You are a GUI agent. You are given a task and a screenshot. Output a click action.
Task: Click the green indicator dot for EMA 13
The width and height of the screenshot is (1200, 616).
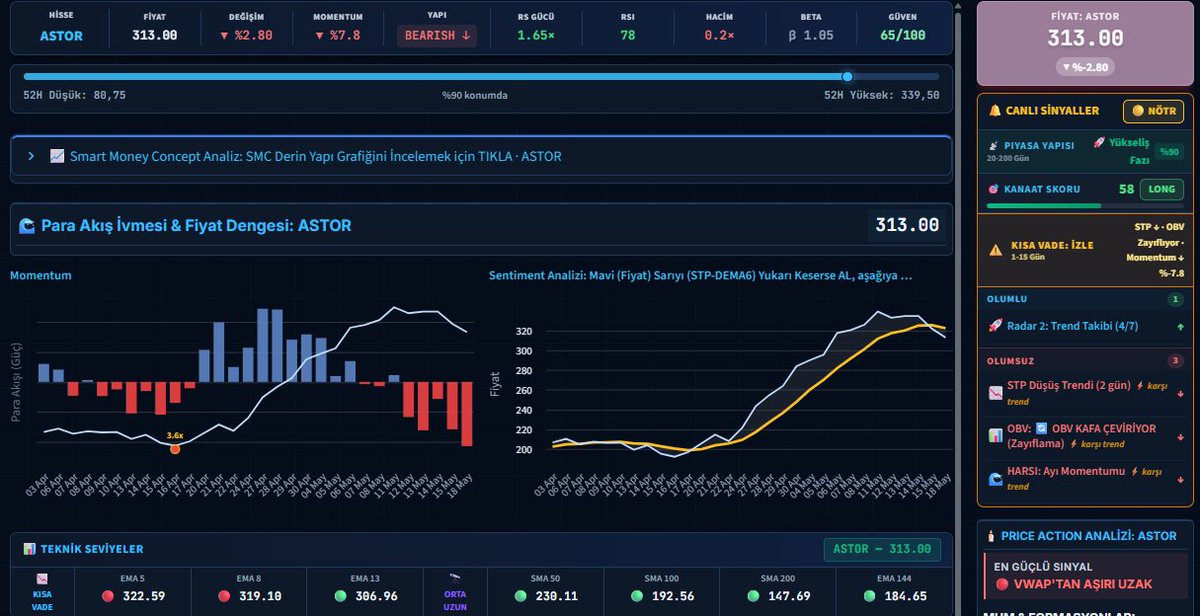pos(341,596)
